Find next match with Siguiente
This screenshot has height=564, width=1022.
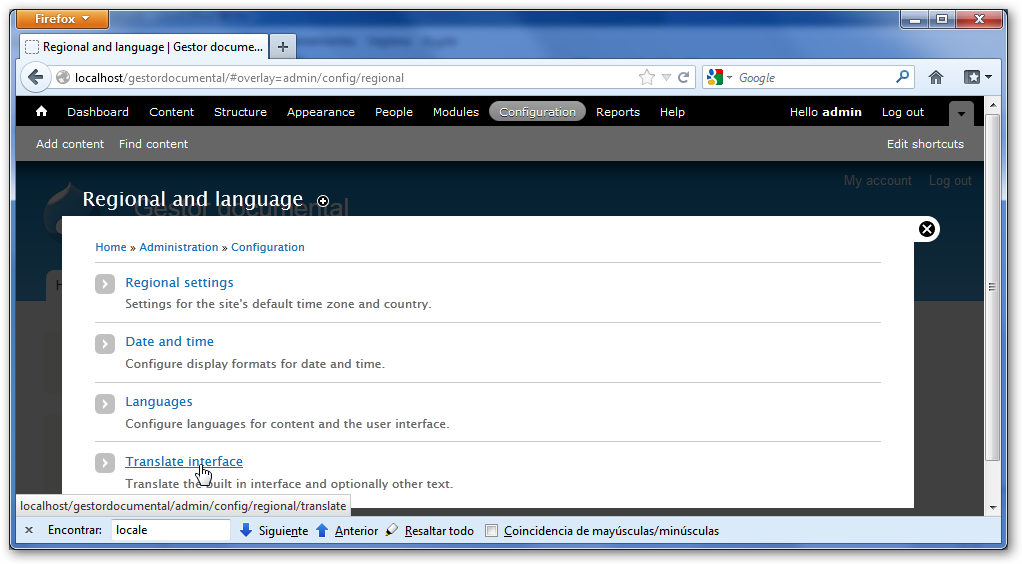pos(274,531)
